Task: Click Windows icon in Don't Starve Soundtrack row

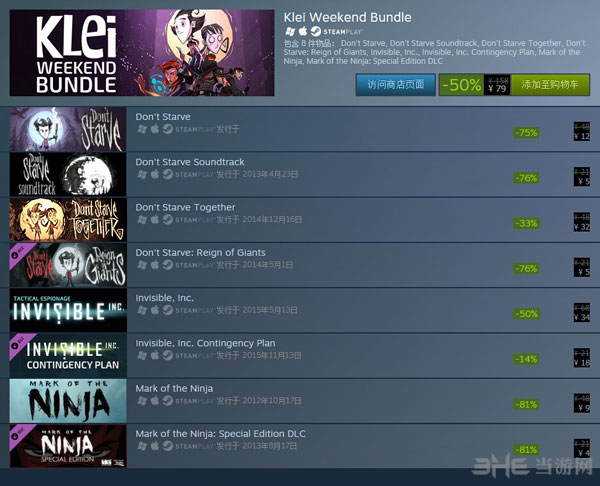Action: click(142, 175)
